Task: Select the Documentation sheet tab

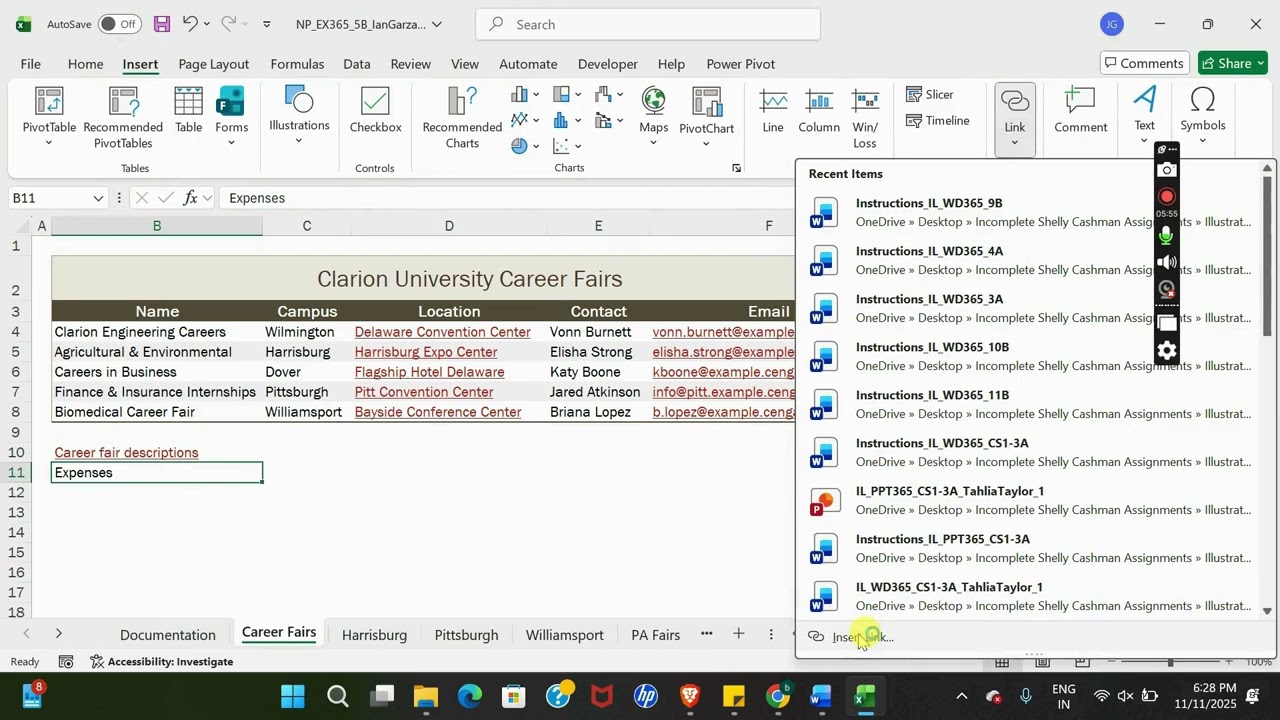Action: (x=167, y=634)
